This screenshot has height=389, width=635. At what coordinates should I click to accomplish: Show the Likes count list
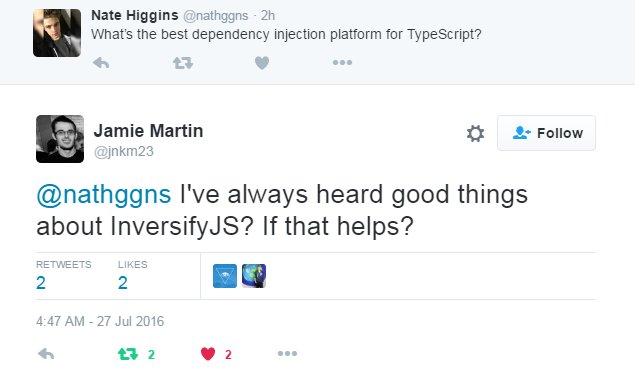(132, 276)
